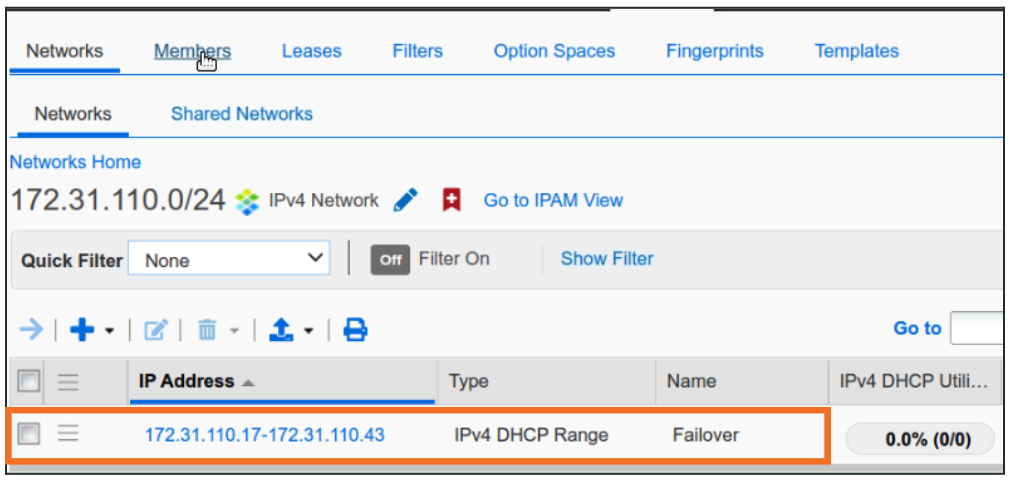The width and height of the screenshot is (1011, 480).
Task: Click the red bookmark icon
Action: (x=451, y=200)
